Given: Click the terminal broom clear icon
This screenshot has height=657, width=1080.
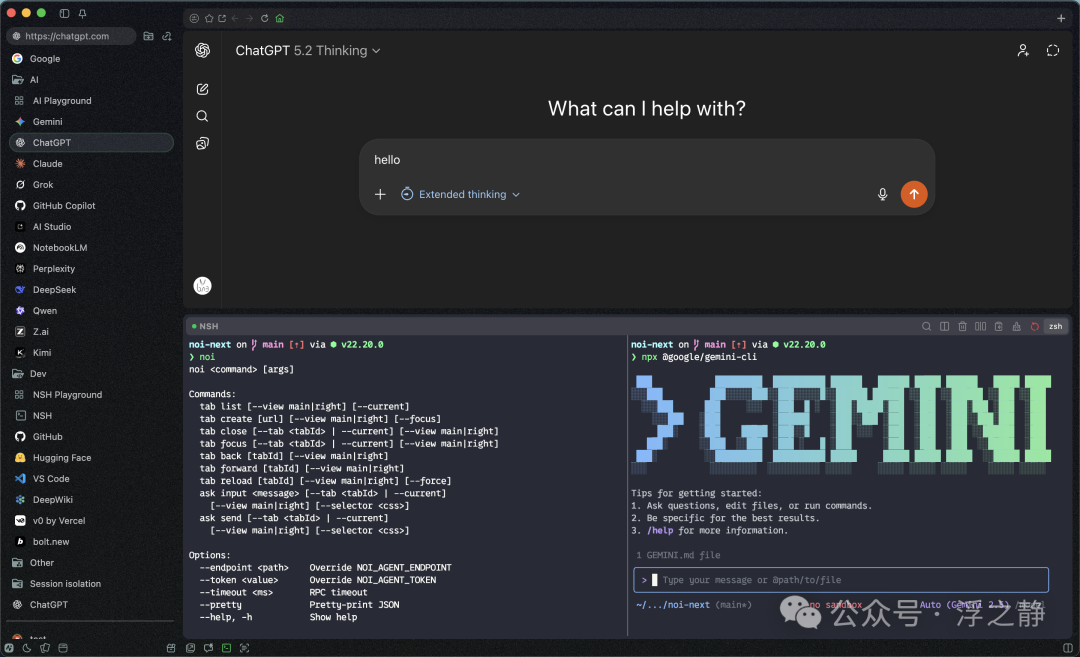Looking at the screenshot, I should point(1017,326).
